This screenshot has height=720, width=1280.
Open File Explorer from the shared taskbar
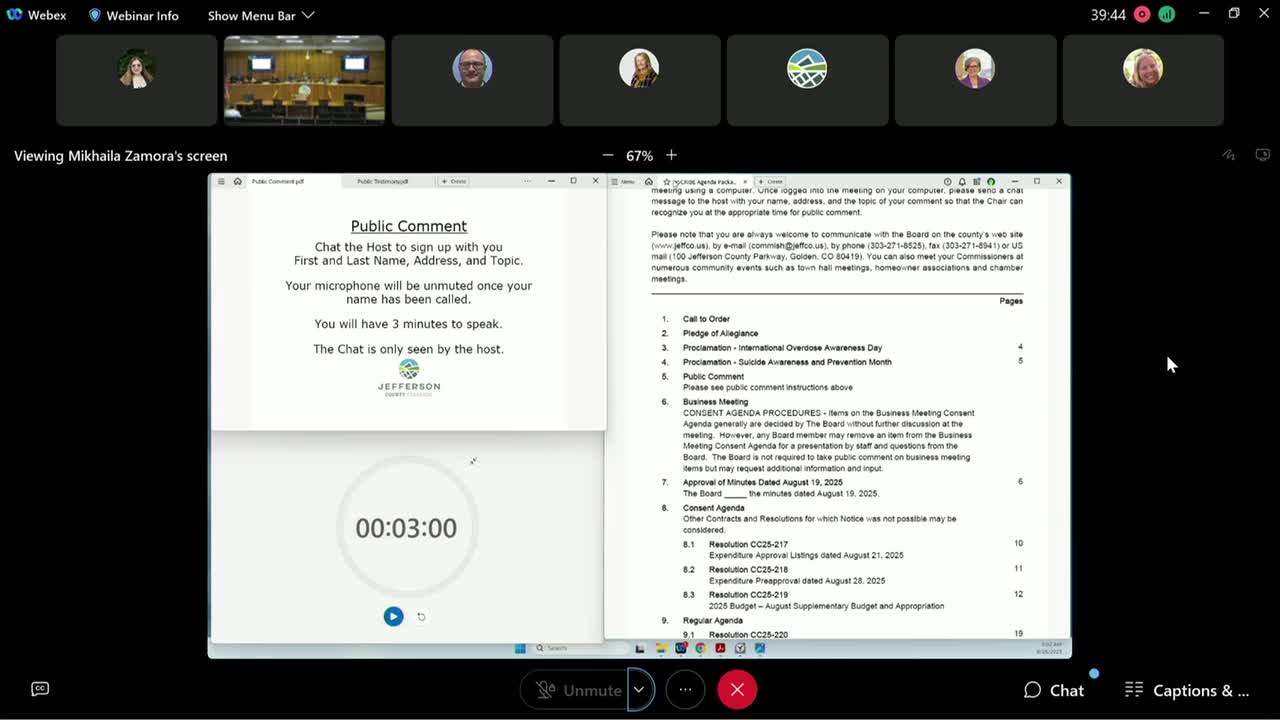click(x=661, y=648)
